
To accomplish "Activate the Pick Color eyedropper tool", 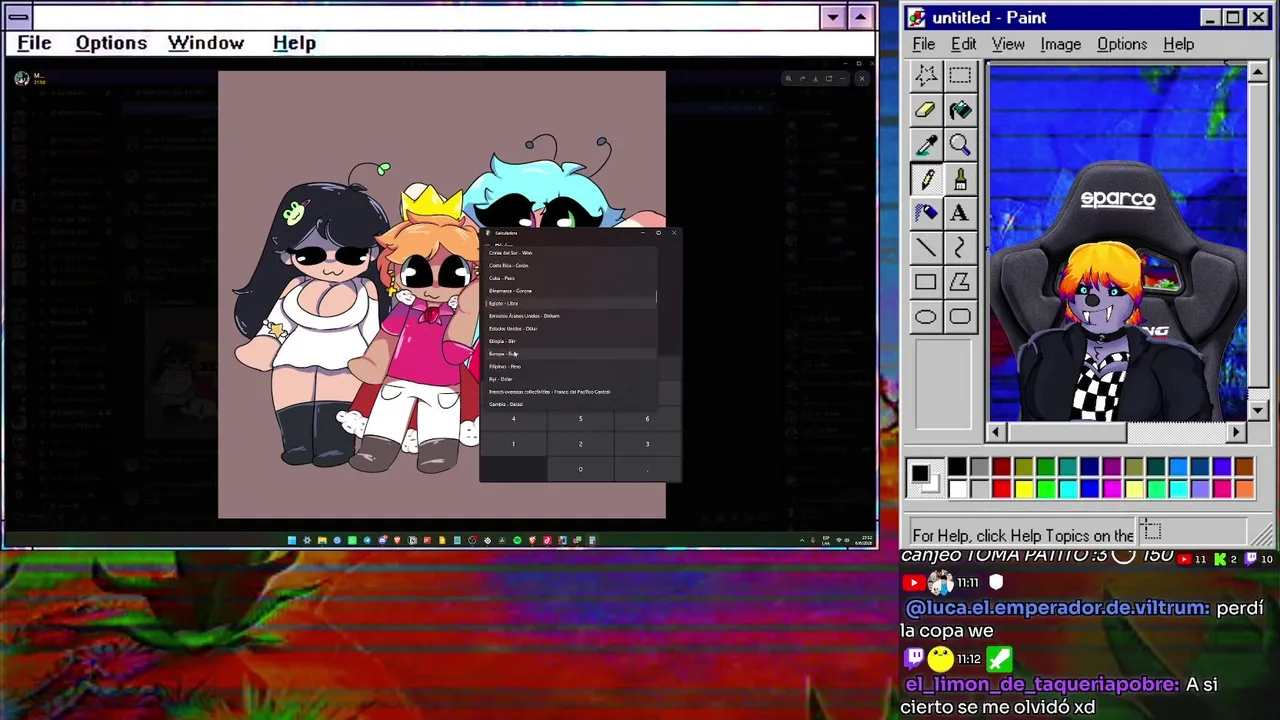I will point(925,145).
